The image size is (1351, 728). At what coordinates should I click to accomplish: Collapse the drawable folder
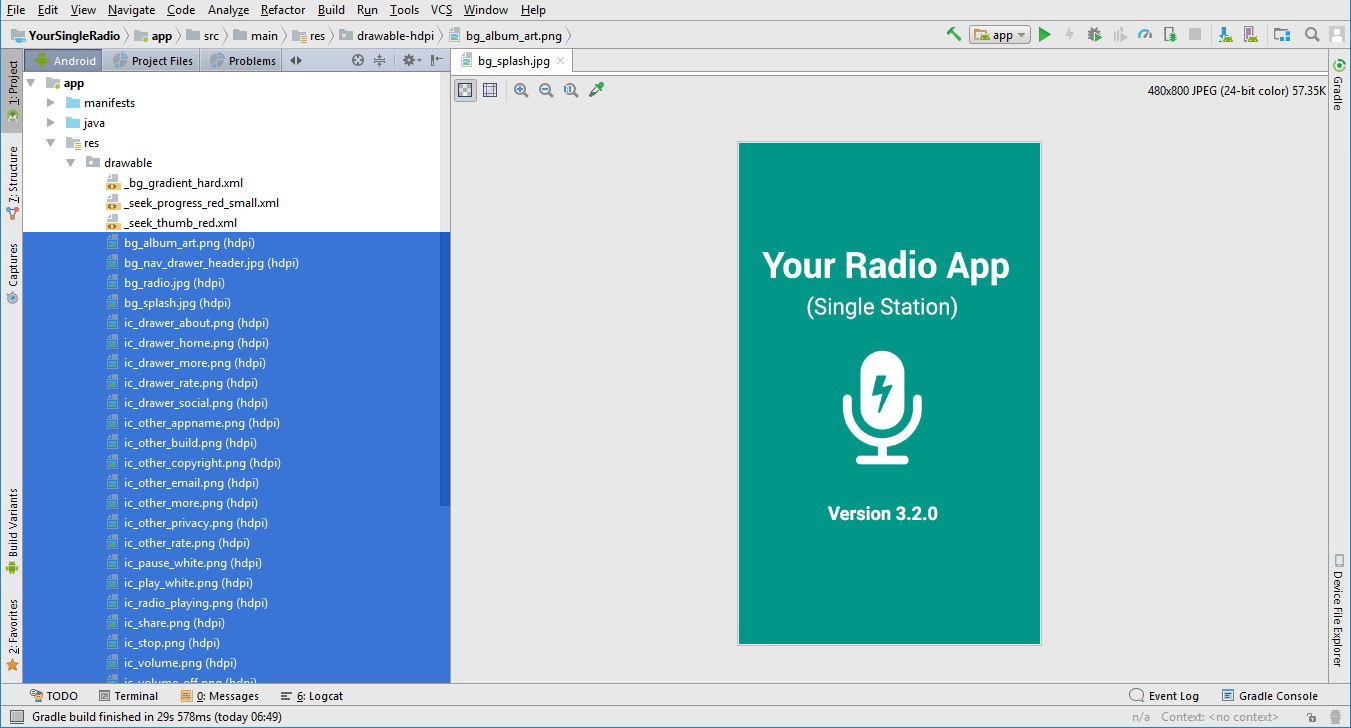pos(71,163)
